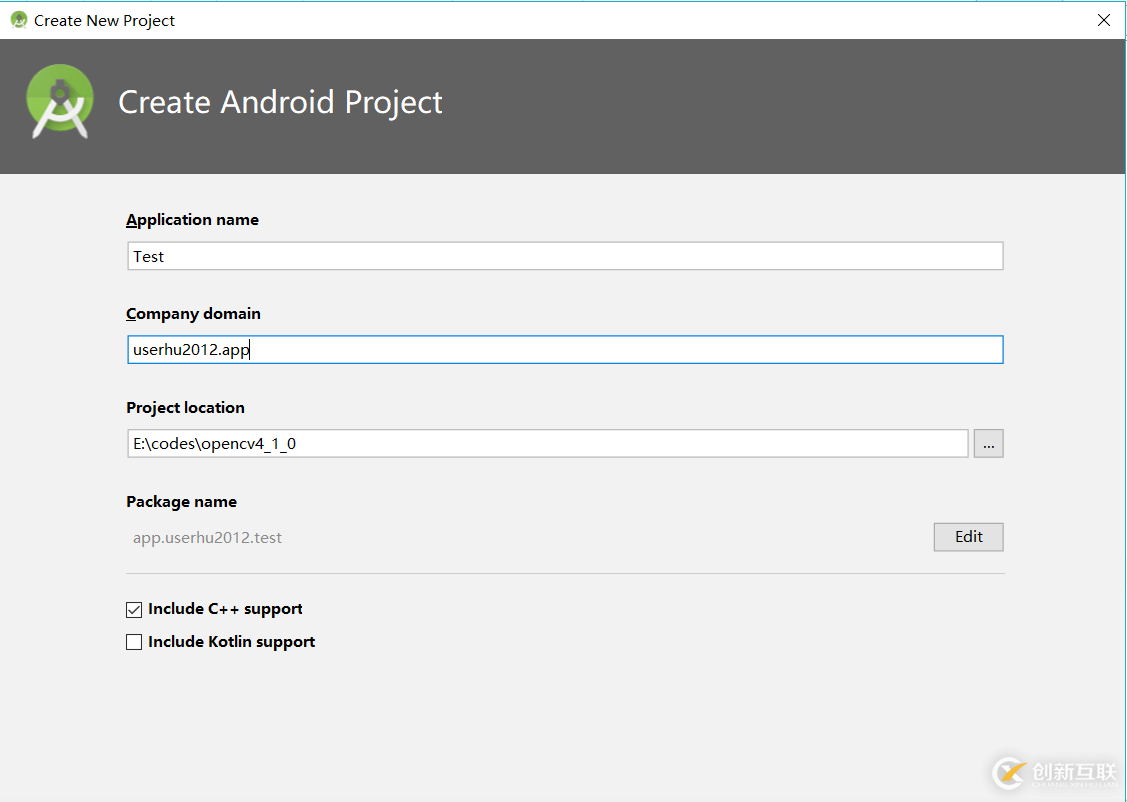
Task: Open the project location browse '...' button
Action: (x=988, y=443)
